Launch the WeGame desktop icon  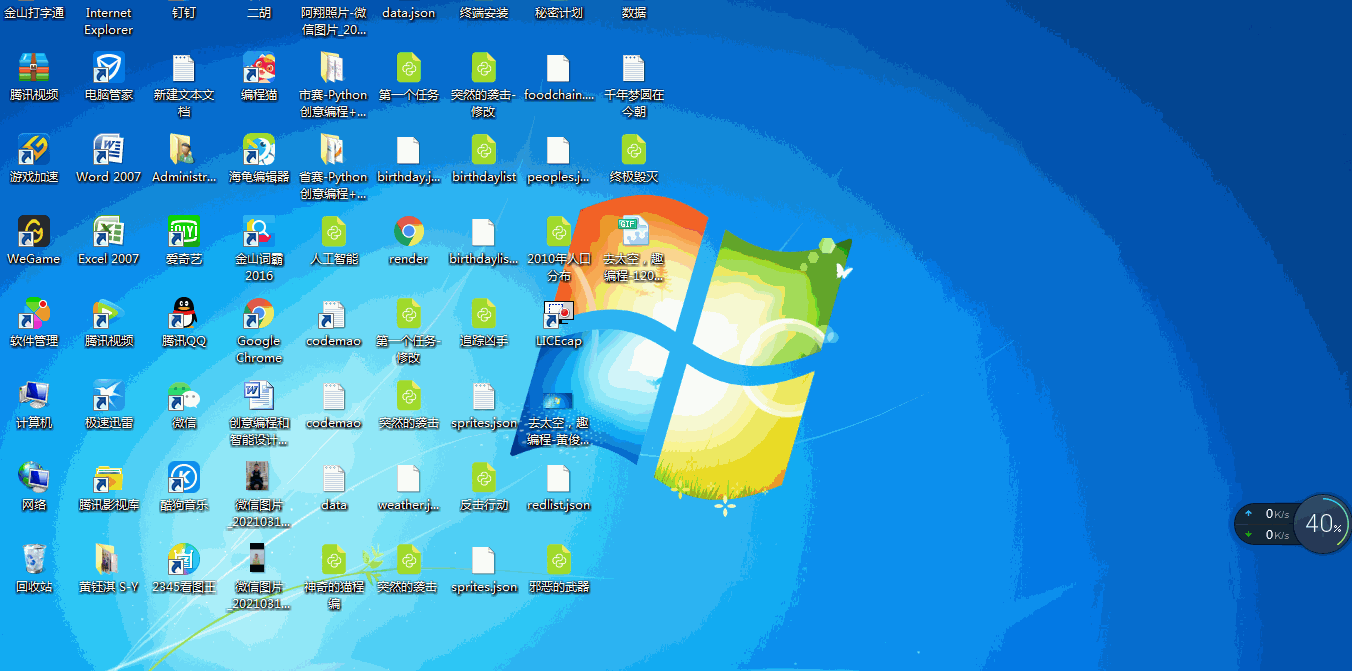[x=34, y=232]
